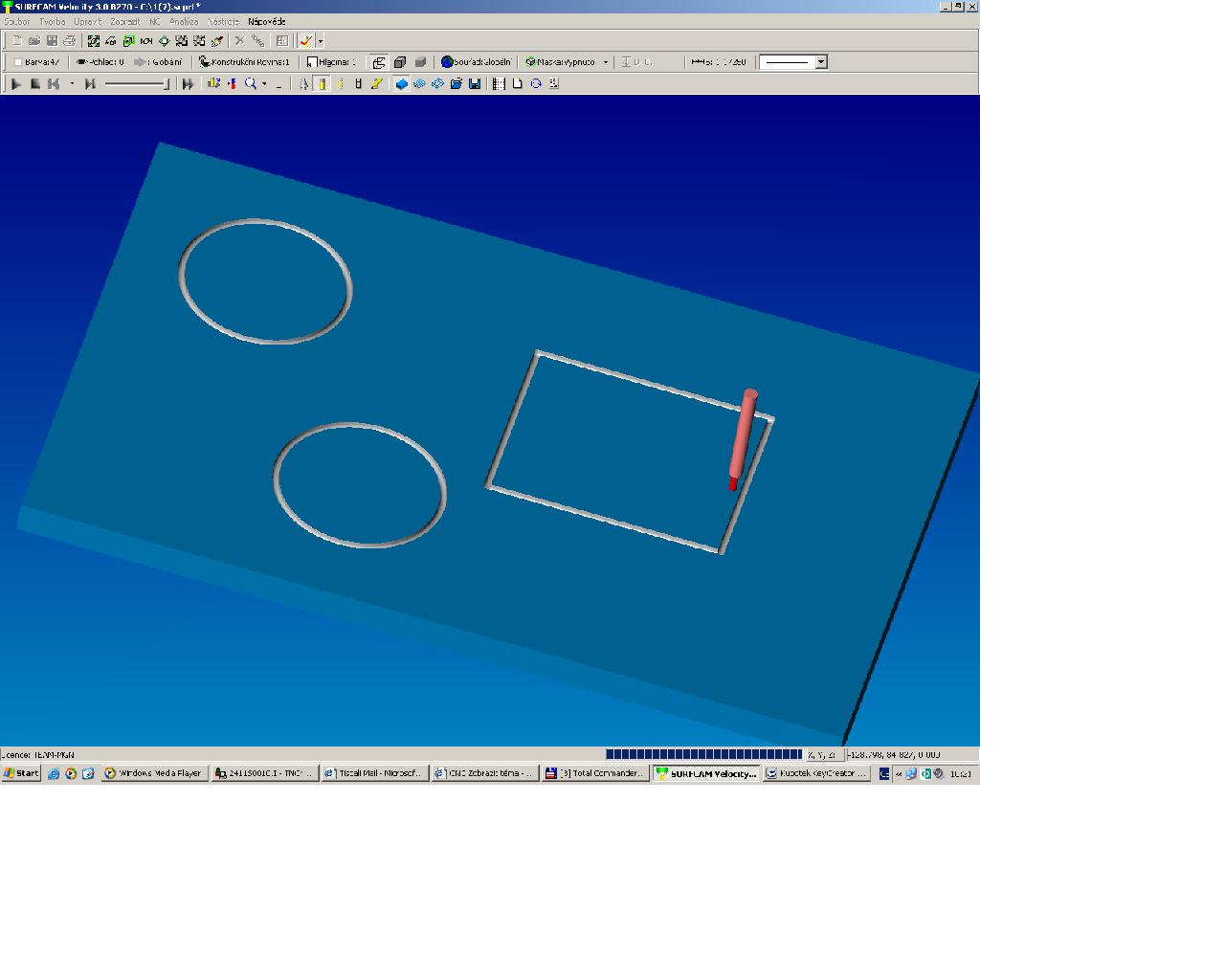Screen dimensions: 1225x980
Task: Click the magnifier zoom icon
Action: click(251, 84)
